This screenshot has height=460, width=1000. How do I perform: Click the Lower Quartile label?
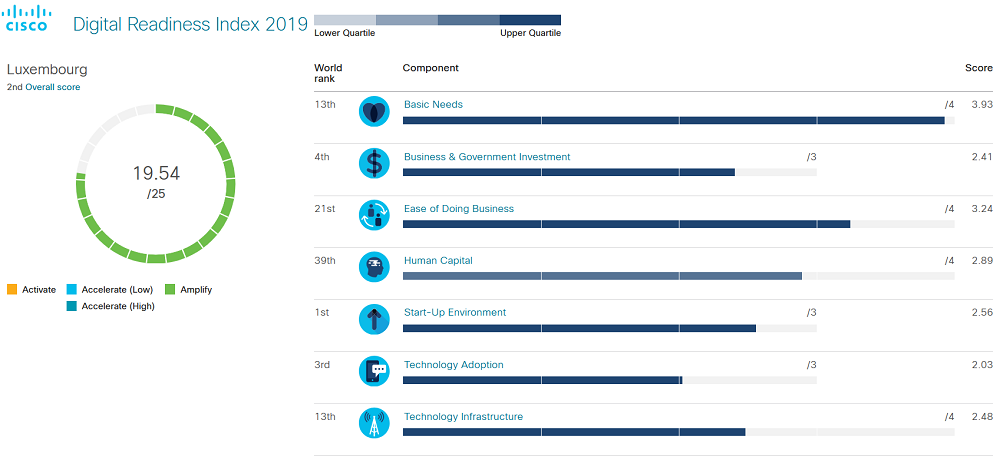click(x=344, y=33)
